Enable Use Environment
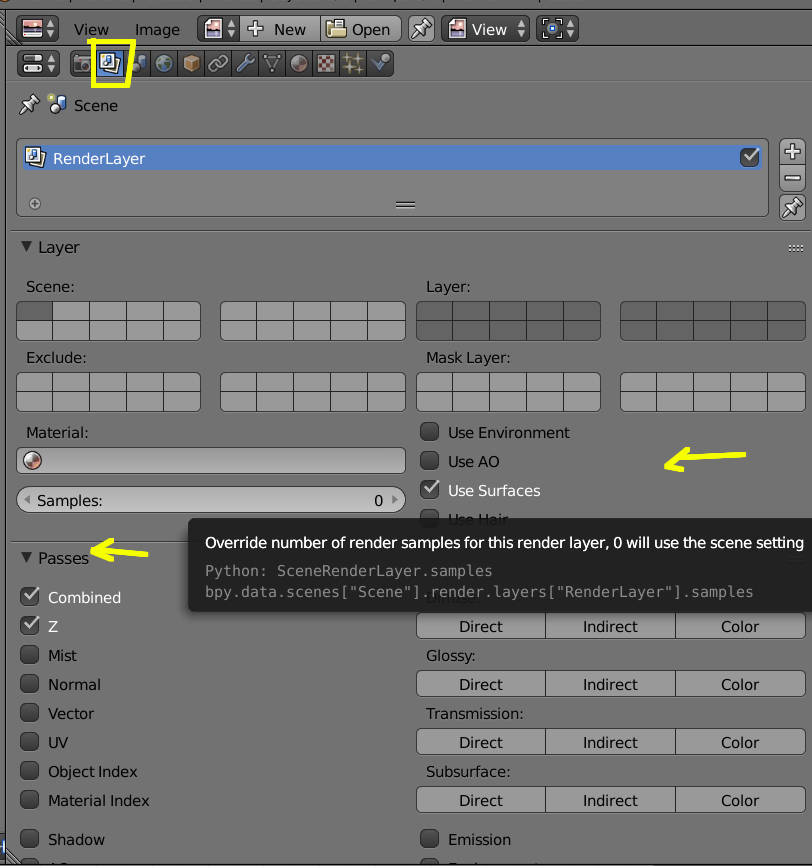812x866 pixels. tap(430, 432)
